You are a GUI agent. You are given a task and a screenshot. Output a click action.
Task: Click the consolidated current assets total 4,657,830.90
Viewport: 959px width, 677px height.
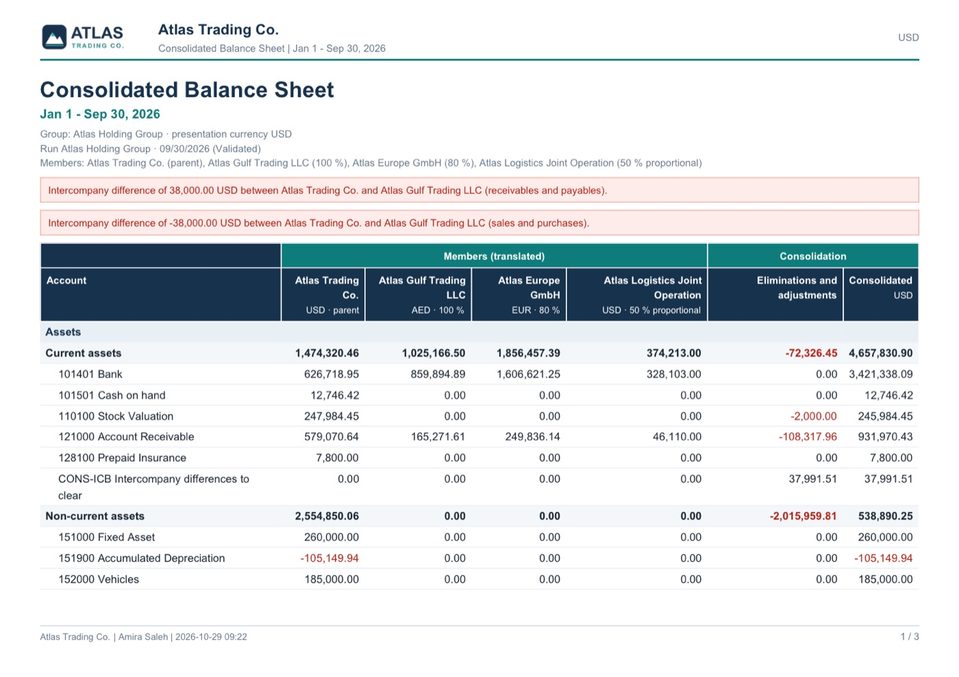[881, 353]
